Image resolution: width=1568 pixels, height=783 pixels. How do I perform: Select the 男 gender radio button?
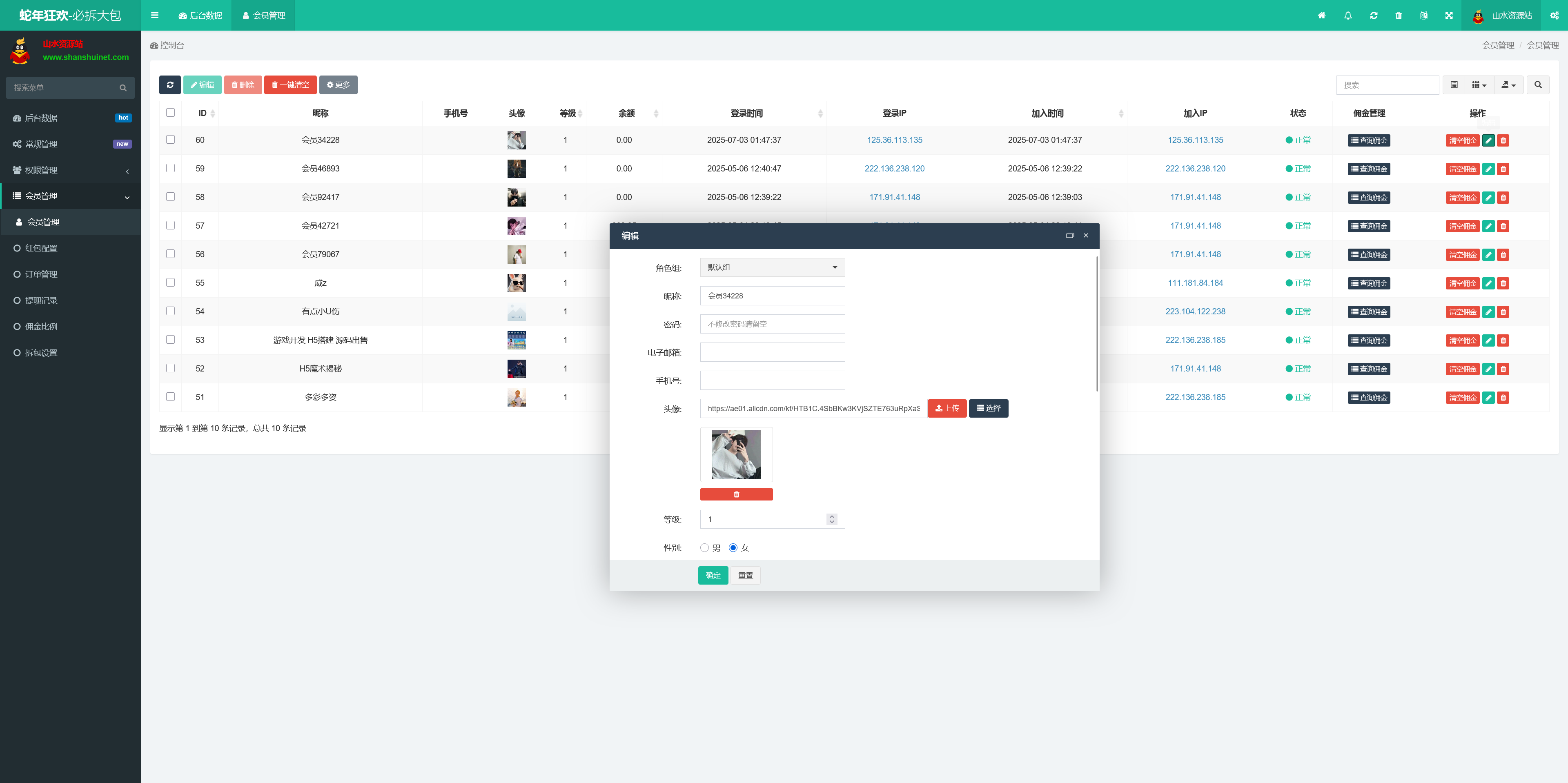704,547
